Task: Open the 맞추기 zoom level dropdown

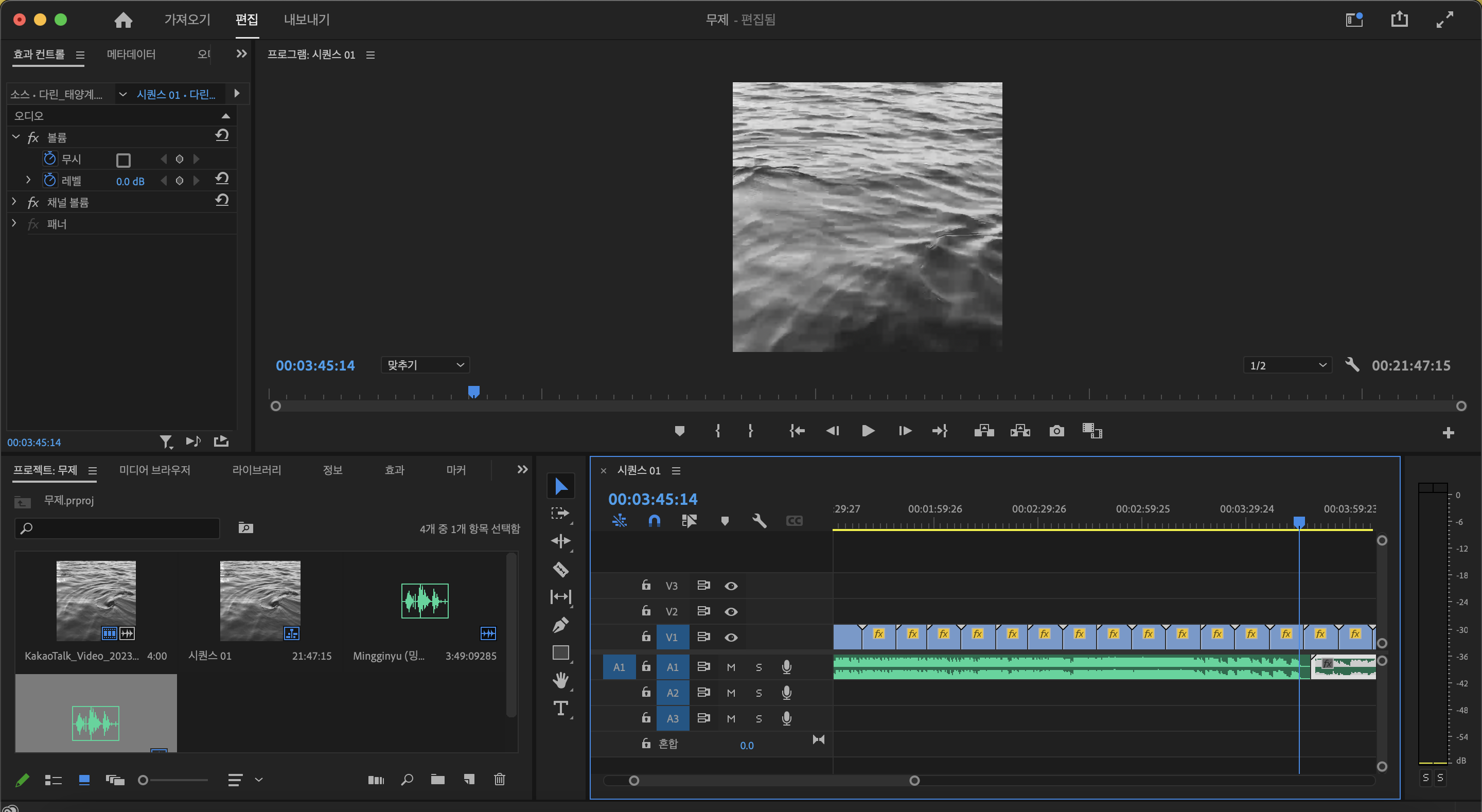Action: pyautogui.click(x=425, y=365)
